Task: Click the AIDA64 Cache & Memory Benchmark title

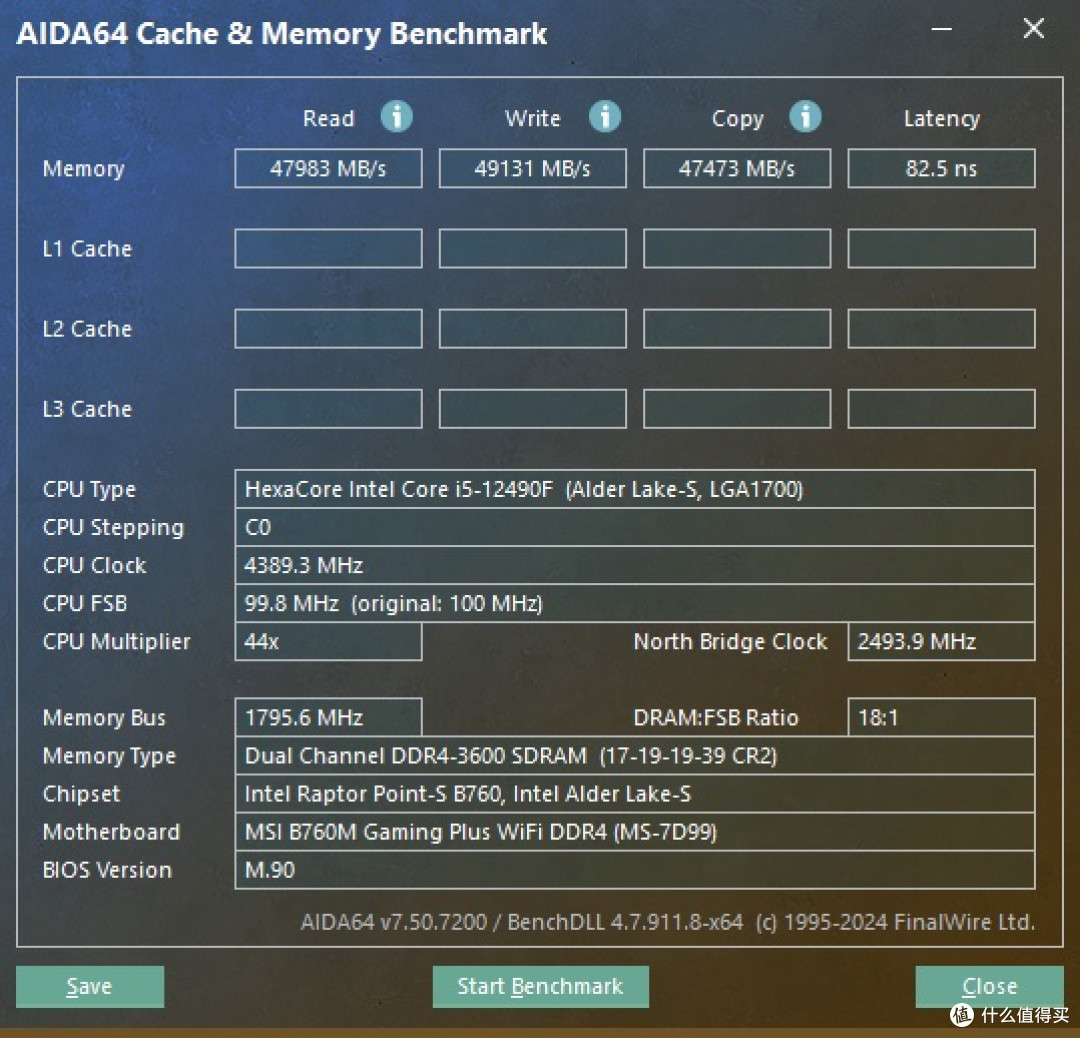Action: [x=282, y=33]
